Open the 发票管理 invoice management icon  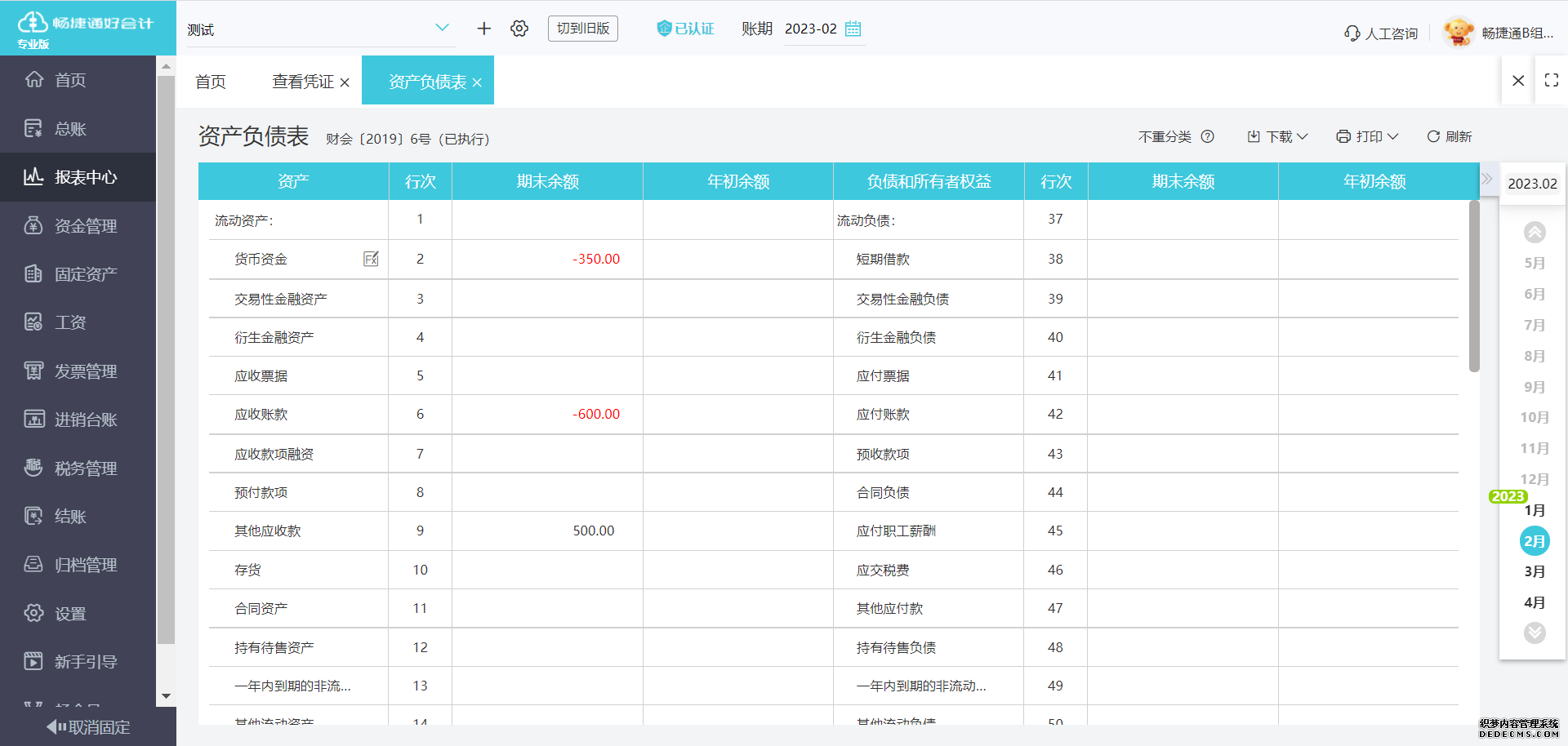33,371
